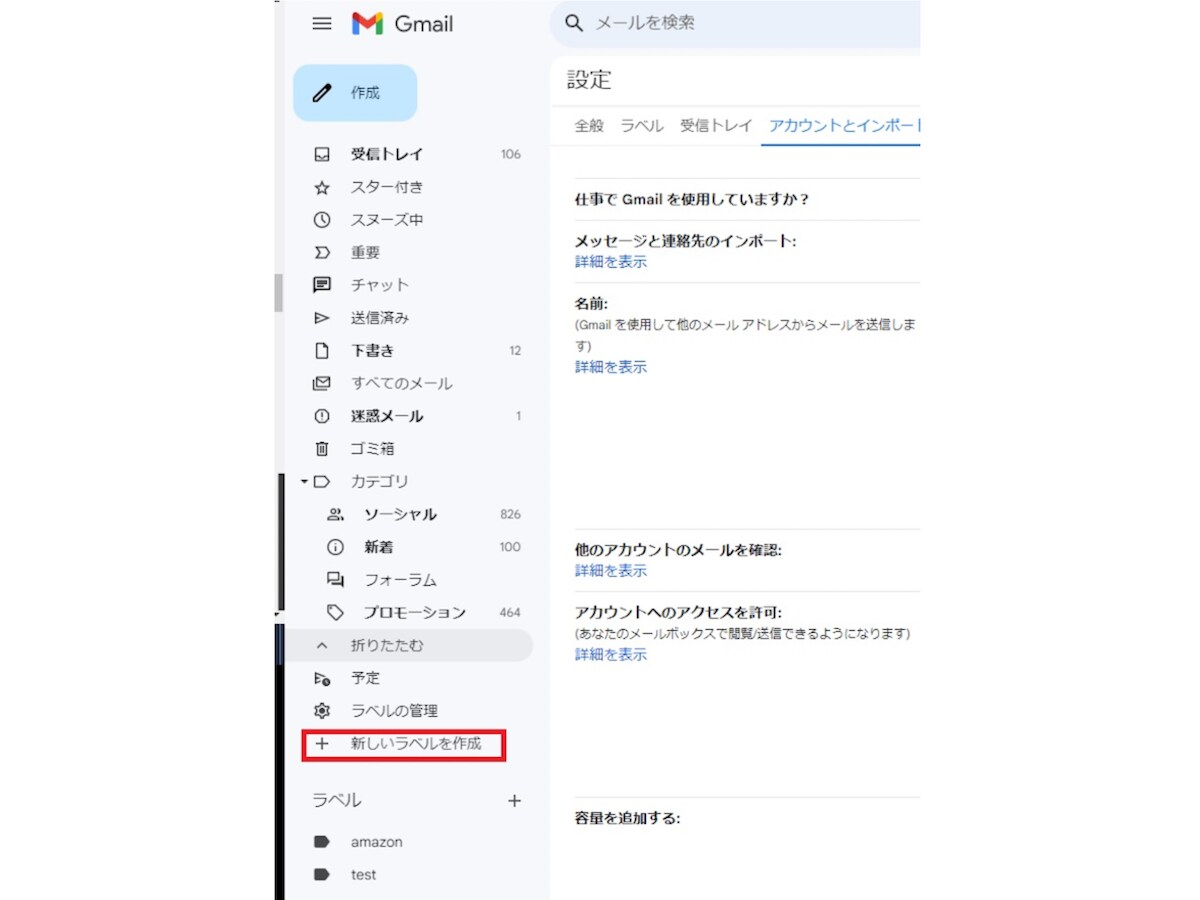Open ラベルの管理 settings
The height and width of the screenshot is (900, 1200).
click(394, 711)
